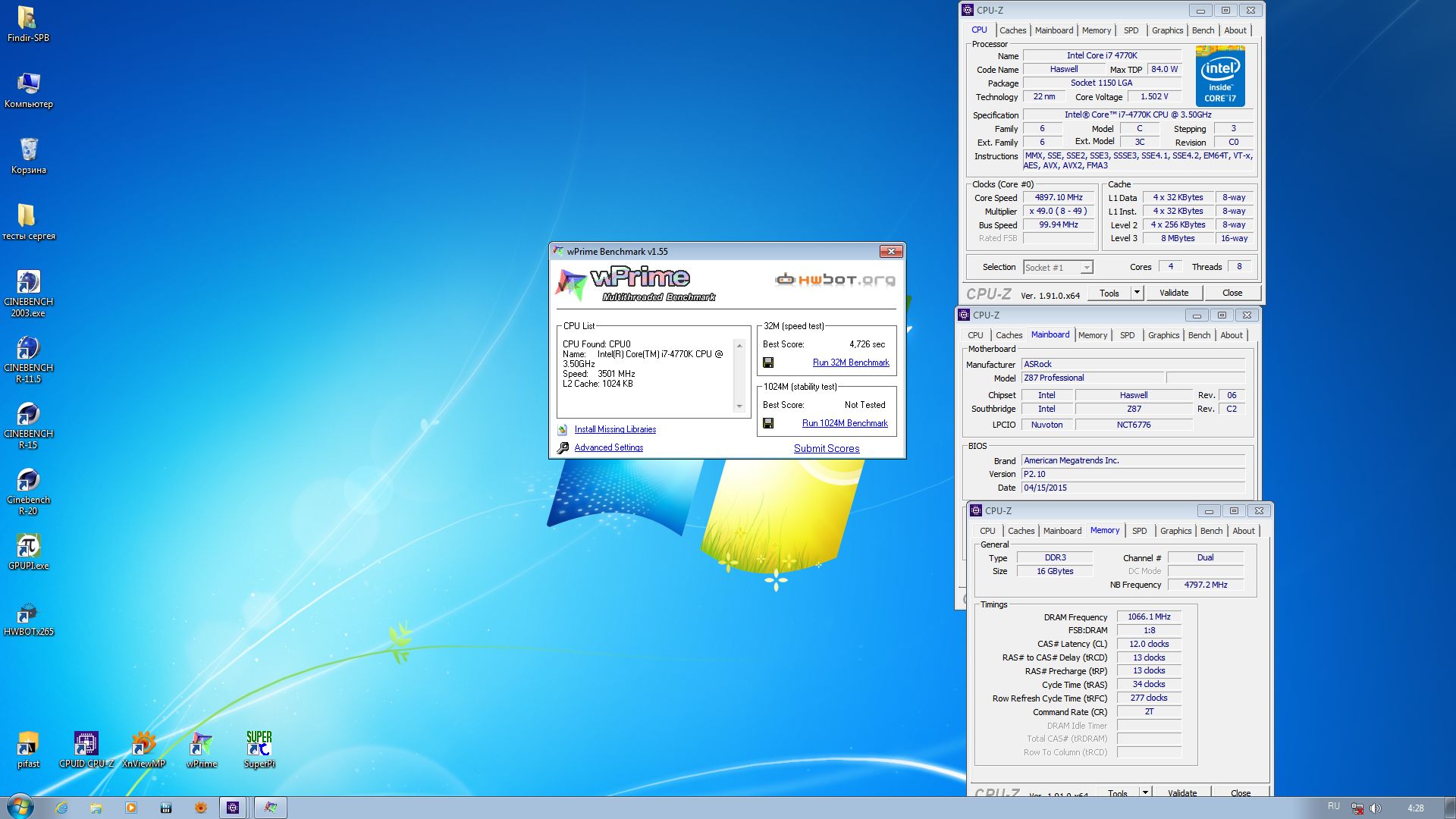Viewport: 1456px width, 819px height.
Task: Launch wPrime desktop shortcut
Action: tap(202, 749)
